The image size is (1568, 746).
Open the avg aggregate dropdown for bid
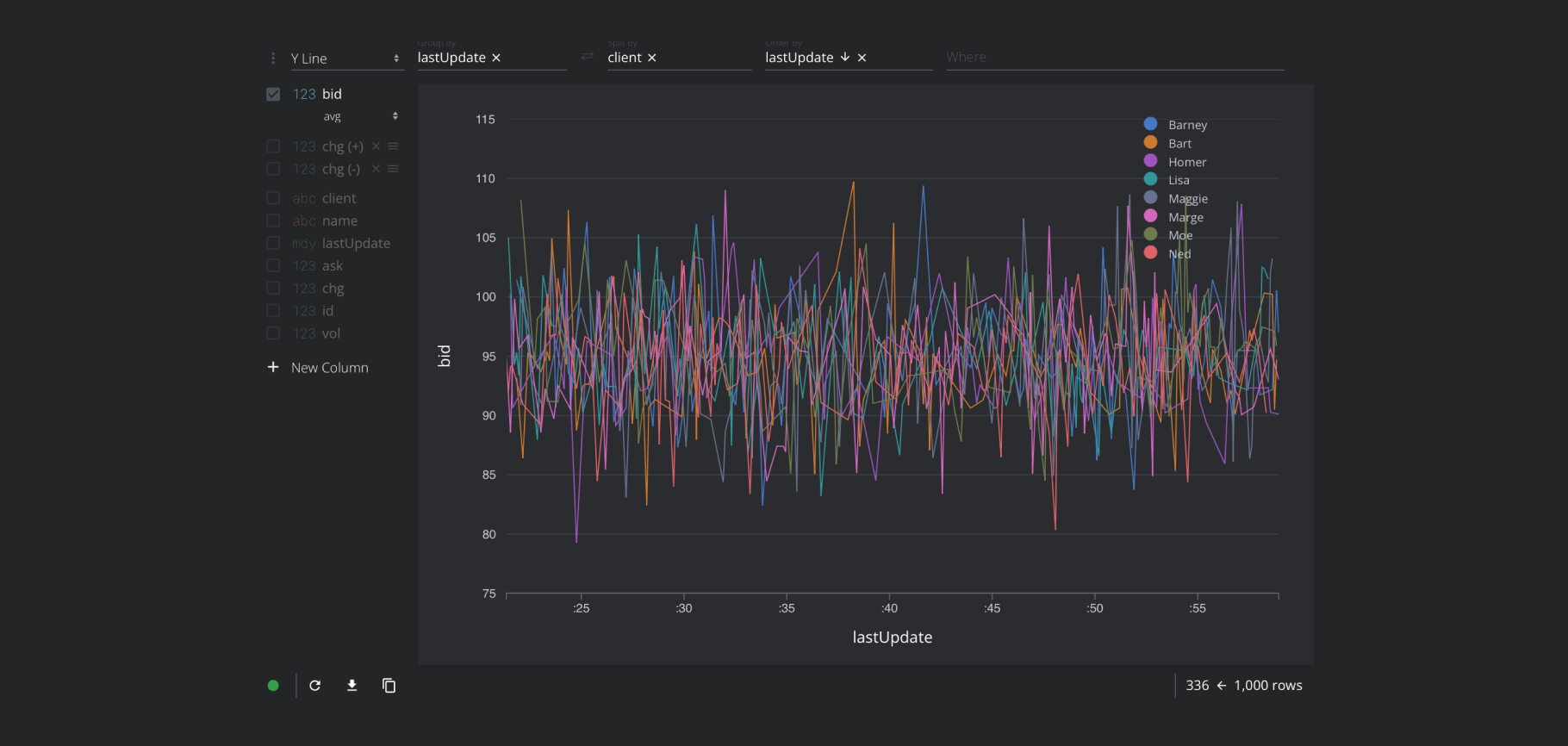tap(361, 116)
